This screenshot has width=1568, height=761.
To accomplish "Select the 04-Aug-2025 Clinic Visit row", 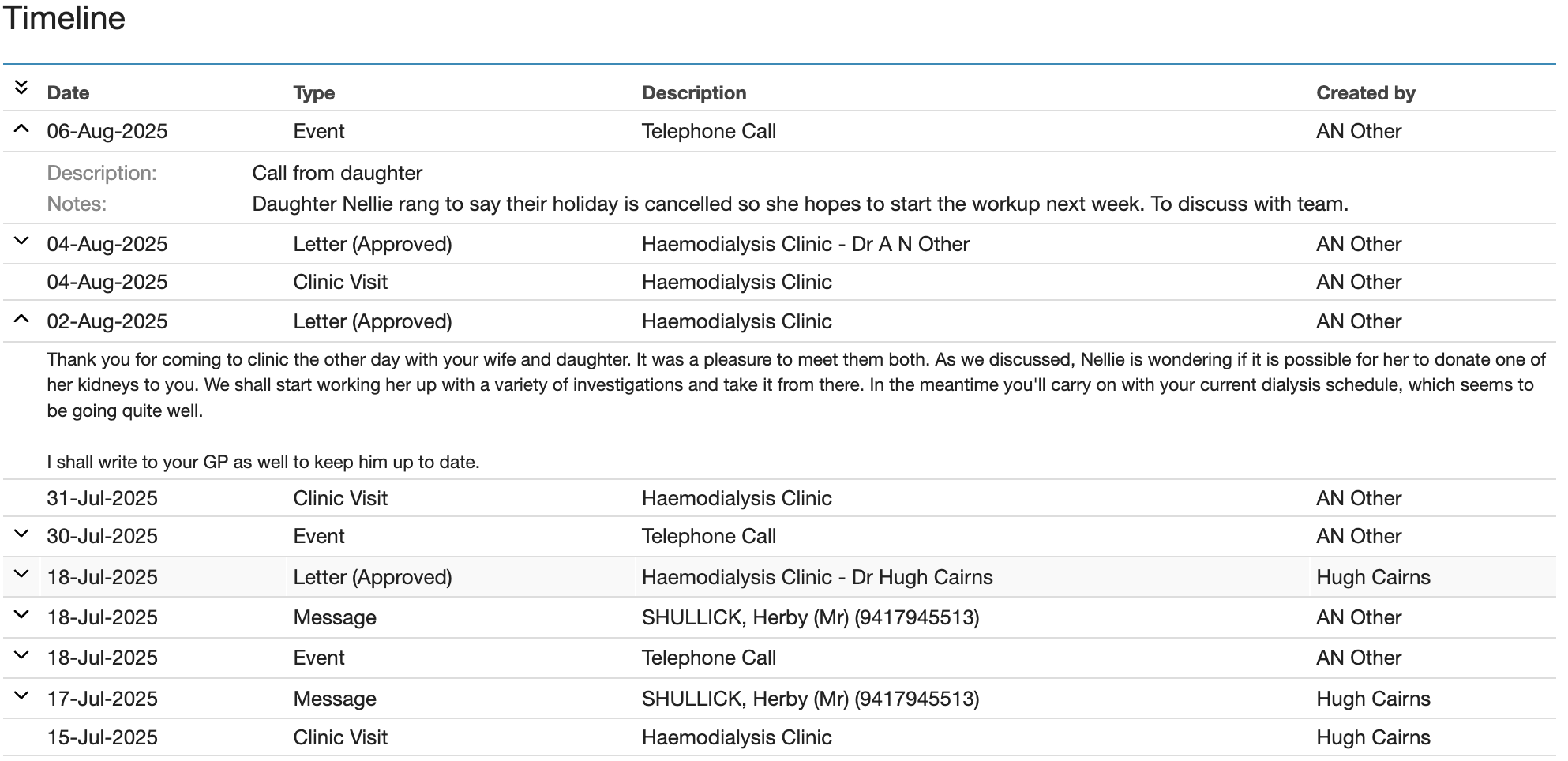I will coord(340,282).
